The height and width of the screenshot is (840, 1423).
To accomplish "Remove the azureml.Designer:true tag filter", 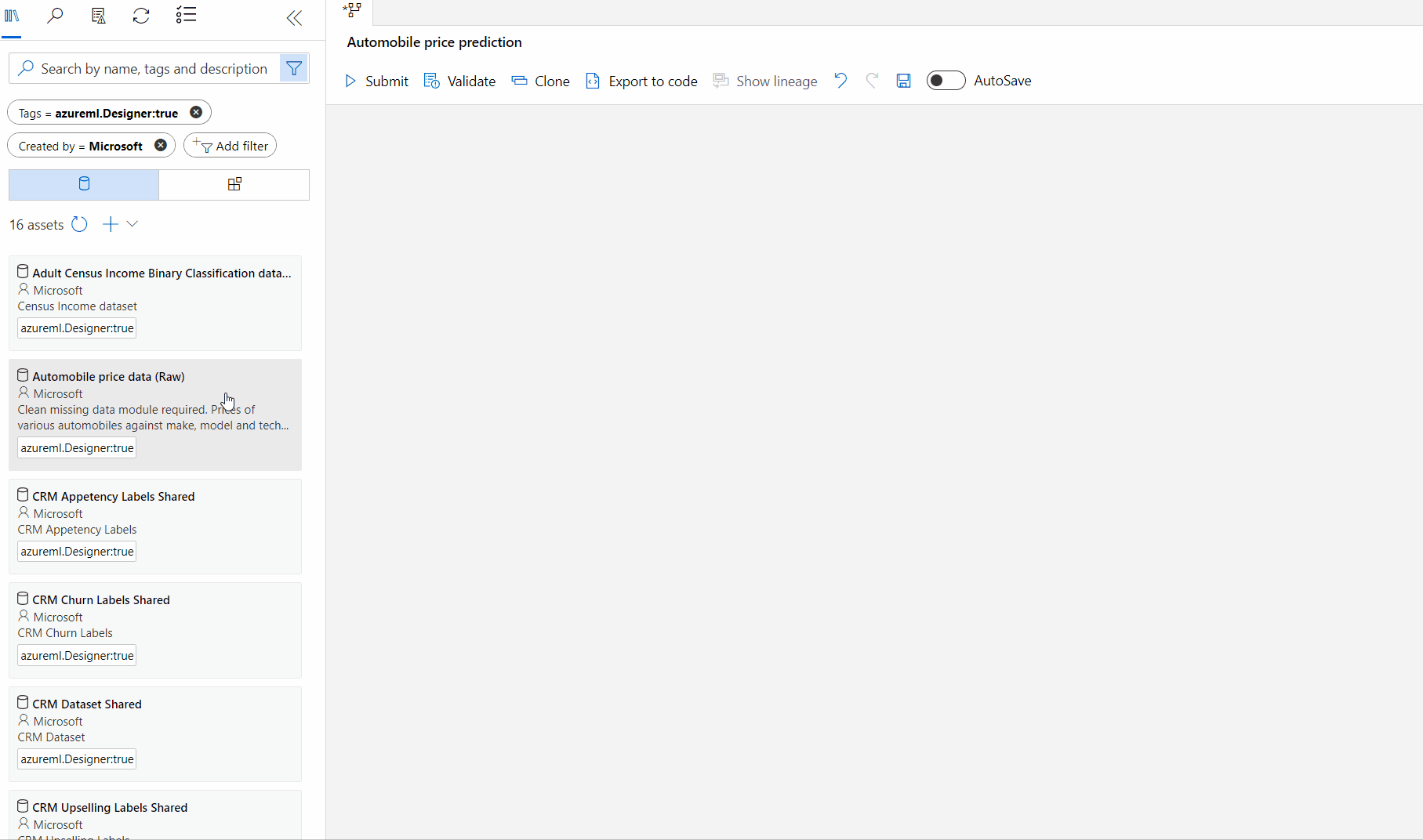I will [196, 112].
